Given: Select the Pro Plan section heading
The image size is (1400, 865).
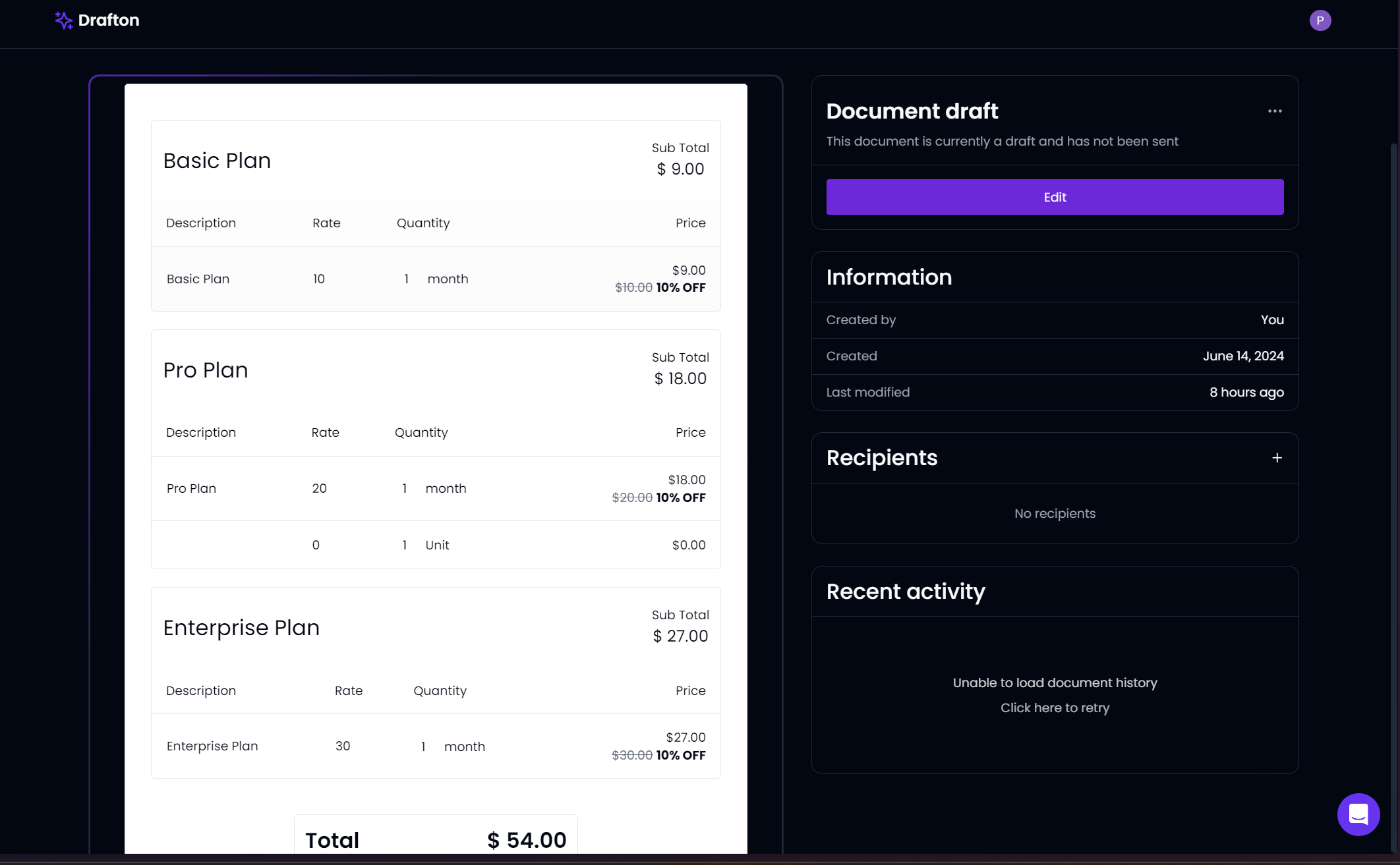Looking at the screenshot, I should pyautogui.click(x=206, y=370).
